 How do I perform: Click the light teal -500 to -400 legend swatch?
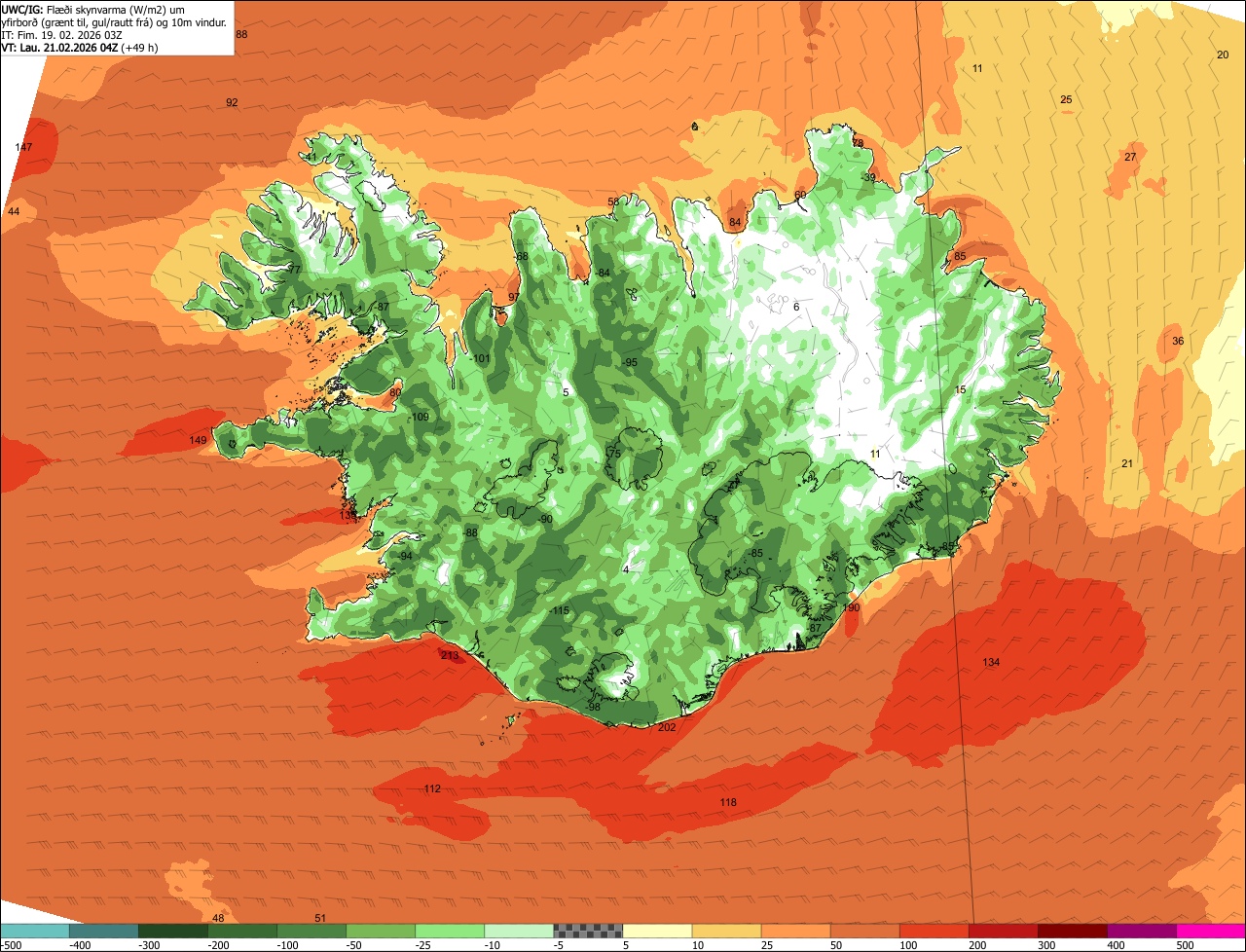pyautogui.click(x=34, y=931)
